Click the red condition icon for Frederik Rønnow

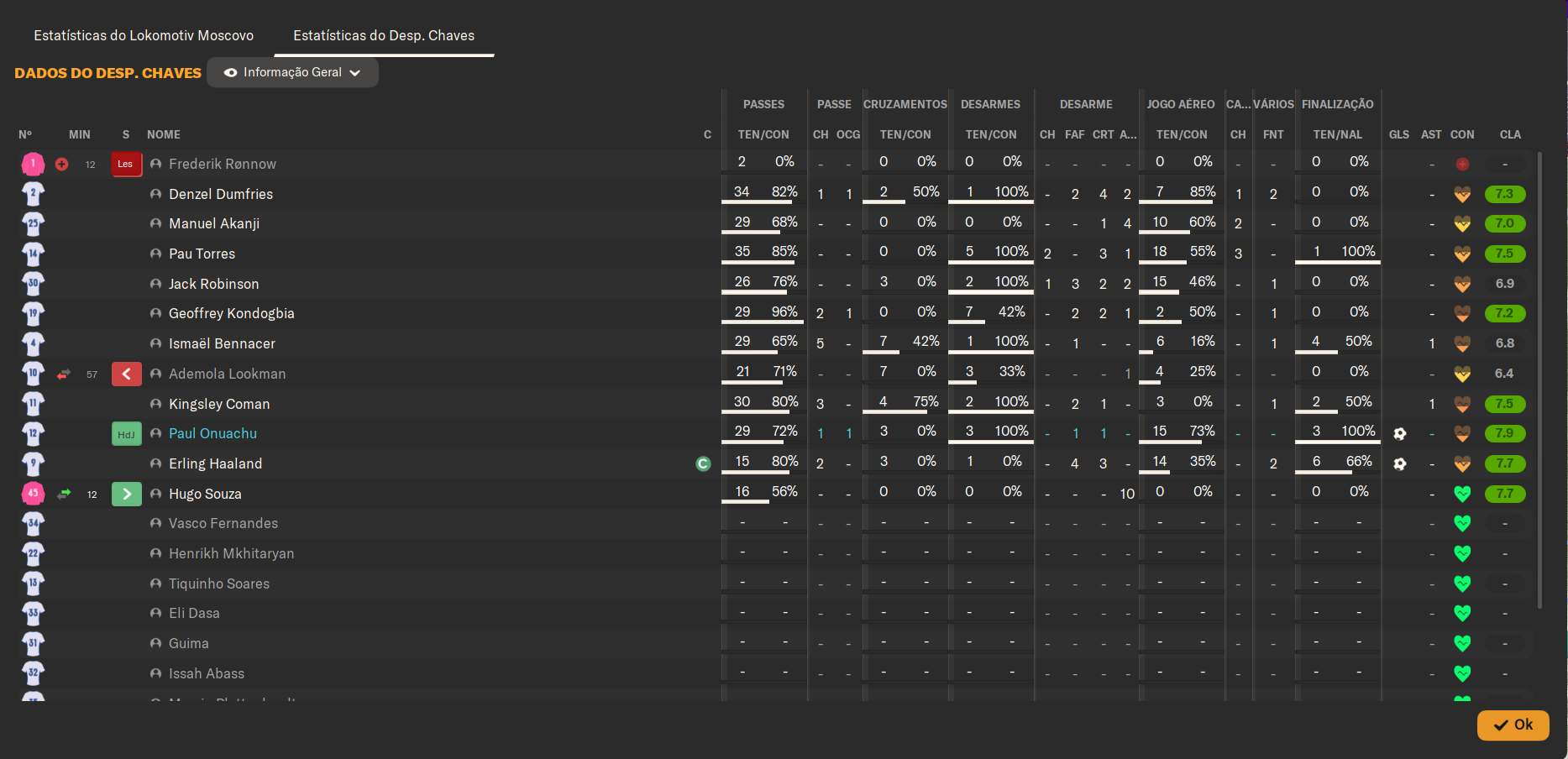click(x=1462, y=164)
